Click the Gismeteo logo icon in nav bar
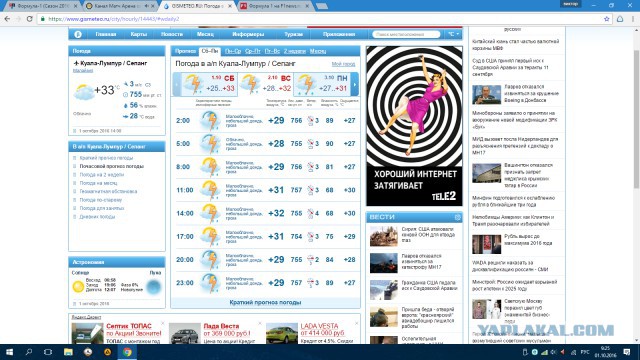This screenshot has height=360, width=640. click(78, 34)
